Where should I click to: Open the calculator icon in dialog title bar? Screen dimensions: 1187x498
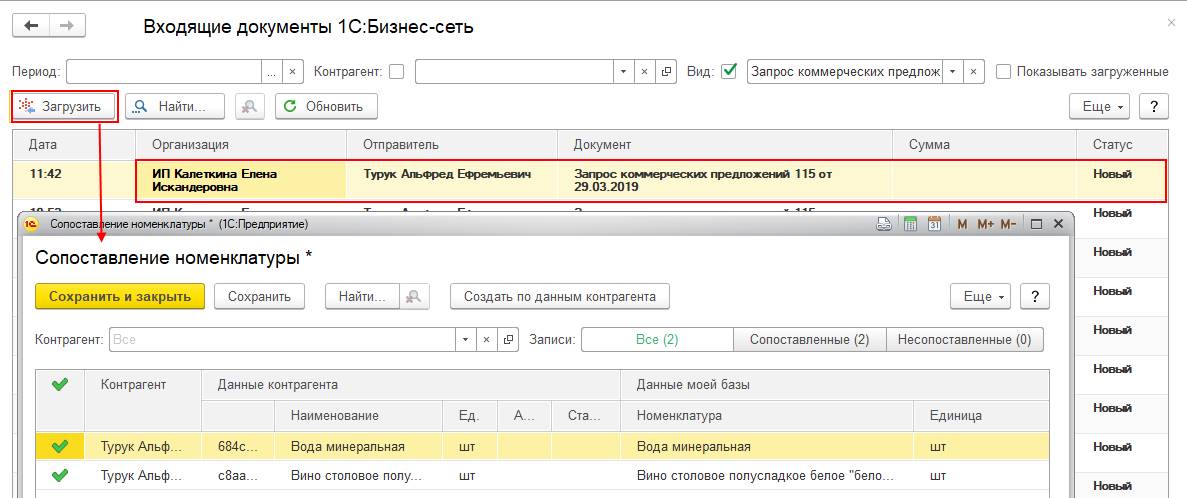(910, 224)
